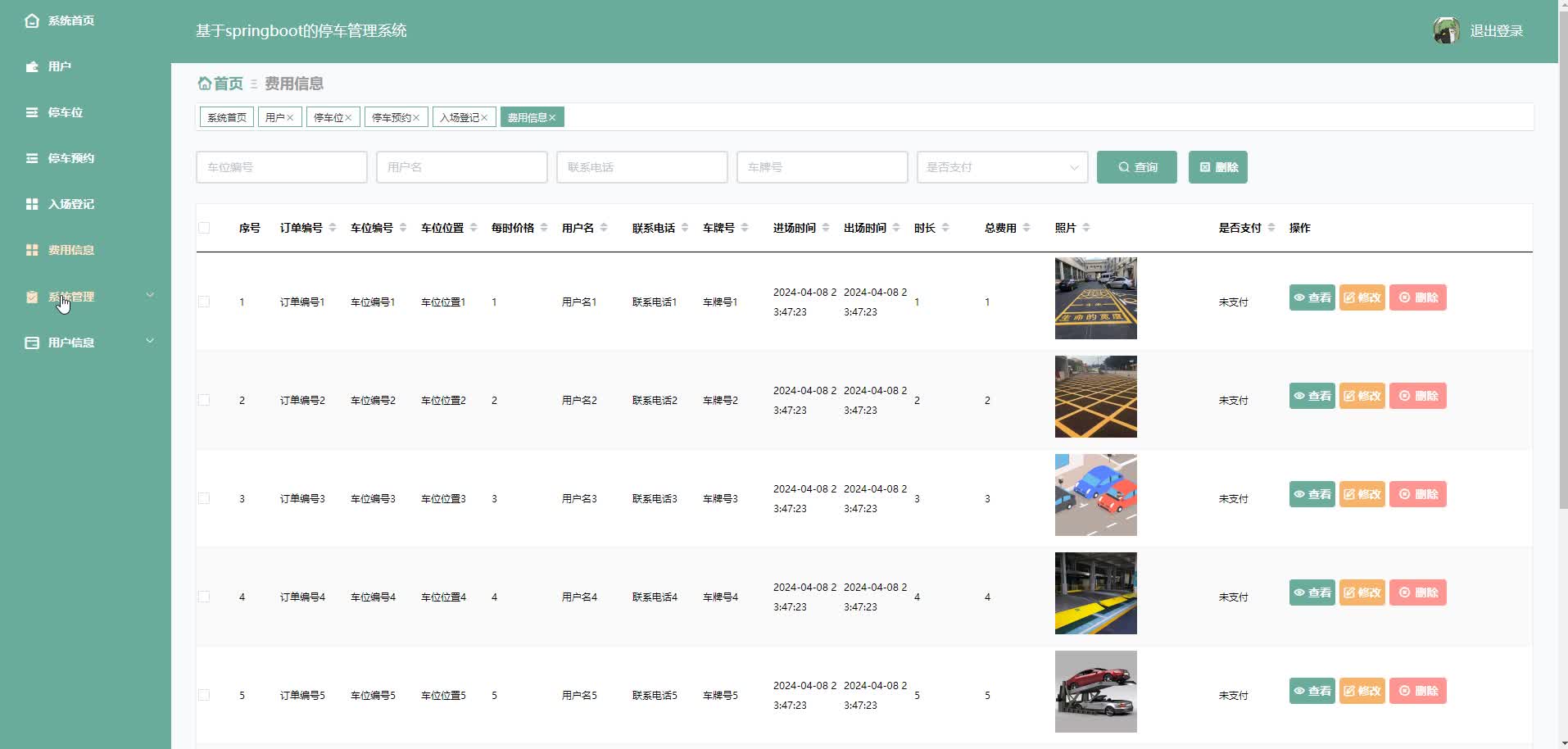This screenshot has height=749, width=1568.
Task: Click the 入场登记 grid icon in sidebar
Action: pos(32,204)
